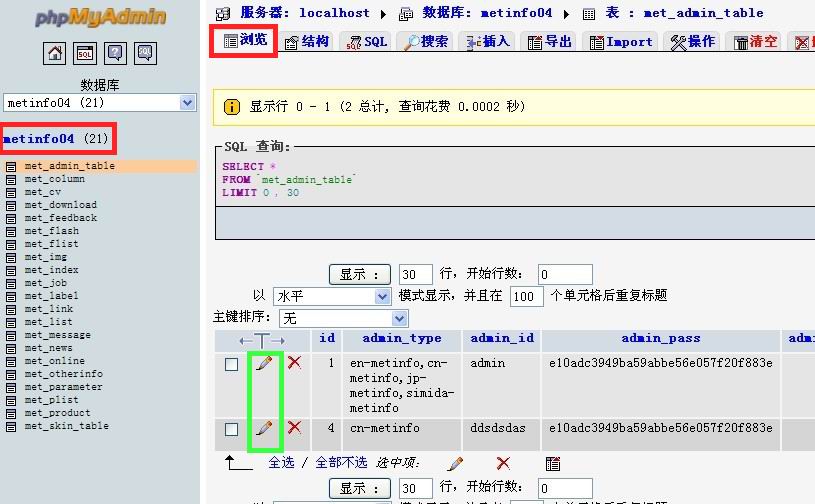Switch to the SQL tab
Image resolution: width=815 pixels, height=504 pixels.
pos(367,41)
